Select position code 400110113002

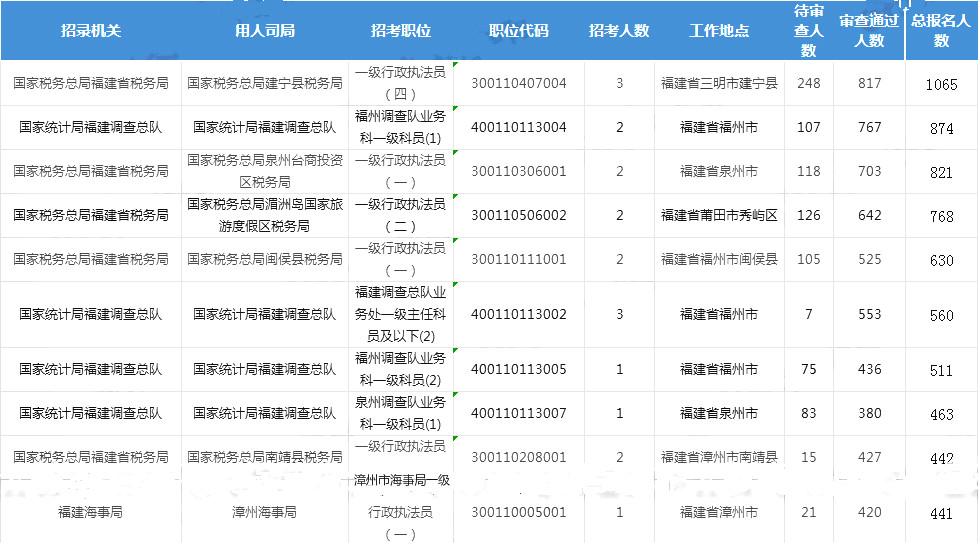point(519,314)
